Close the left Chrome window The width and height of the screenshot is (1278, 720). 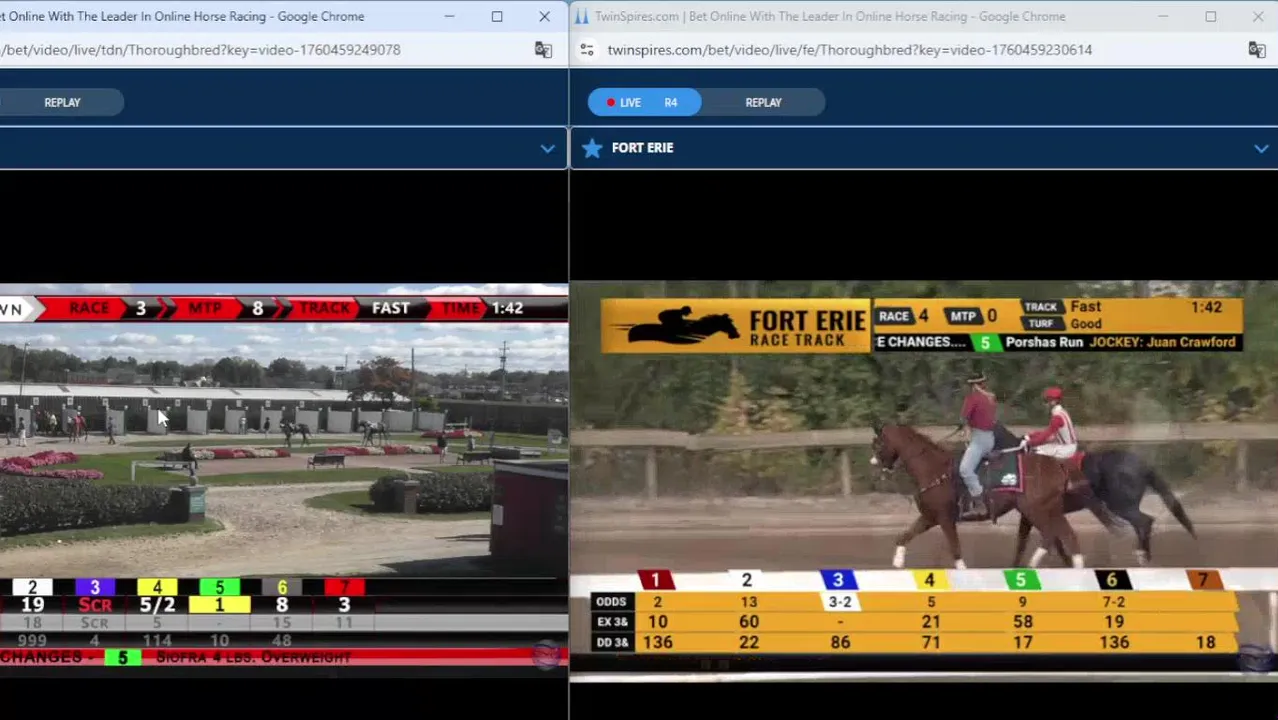544,16
